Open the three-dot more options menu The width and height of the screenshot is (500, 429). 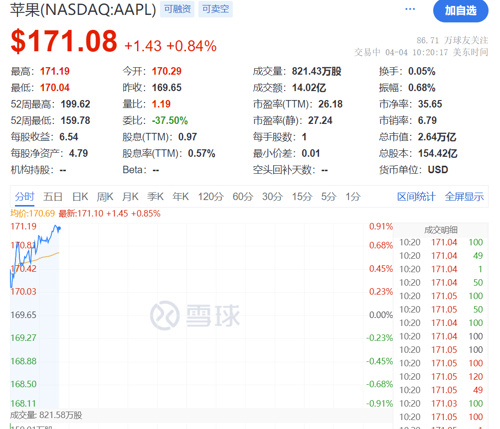click(410, 9)
